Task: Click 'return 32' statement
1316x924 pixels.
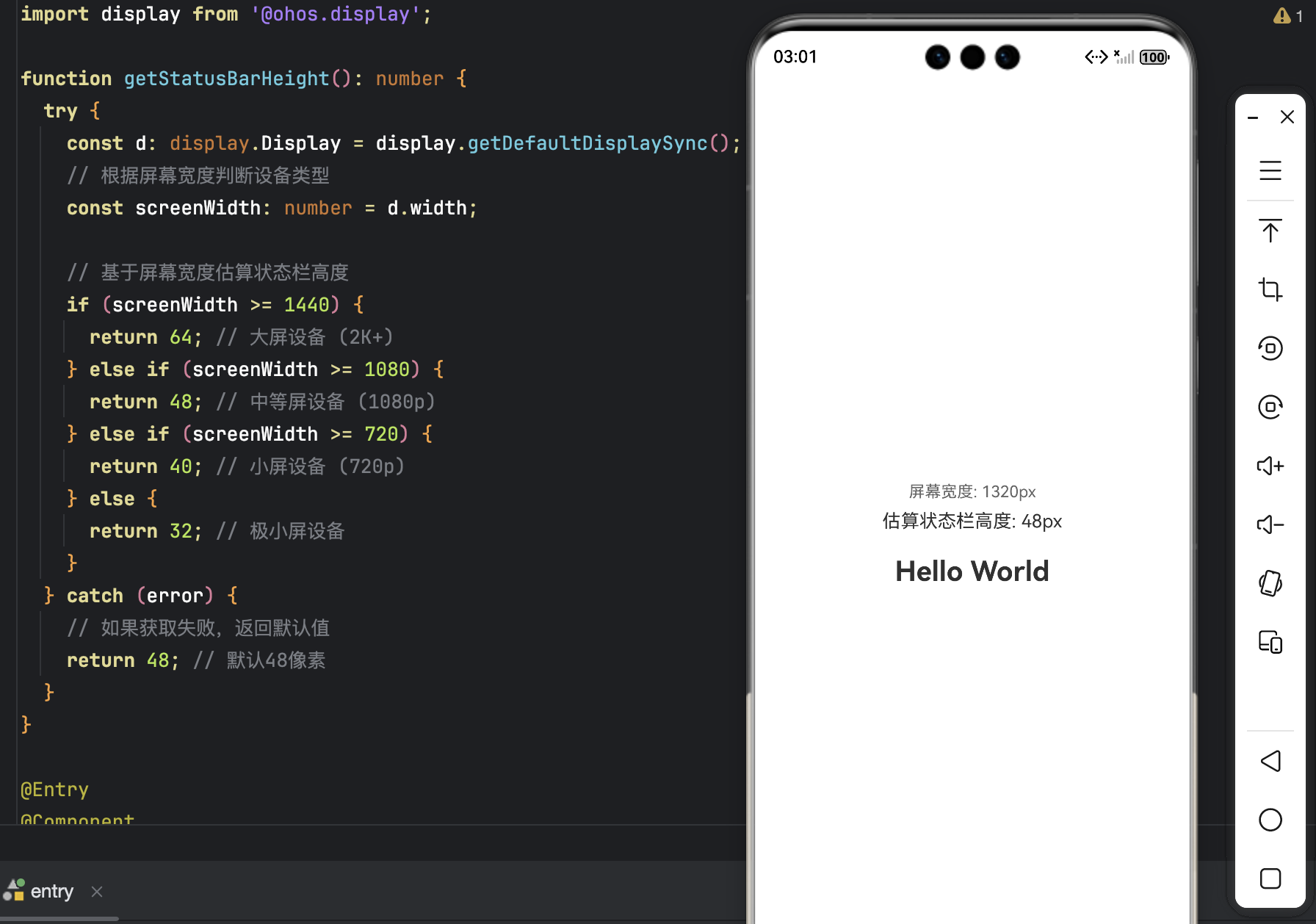Action: point(145,531)
